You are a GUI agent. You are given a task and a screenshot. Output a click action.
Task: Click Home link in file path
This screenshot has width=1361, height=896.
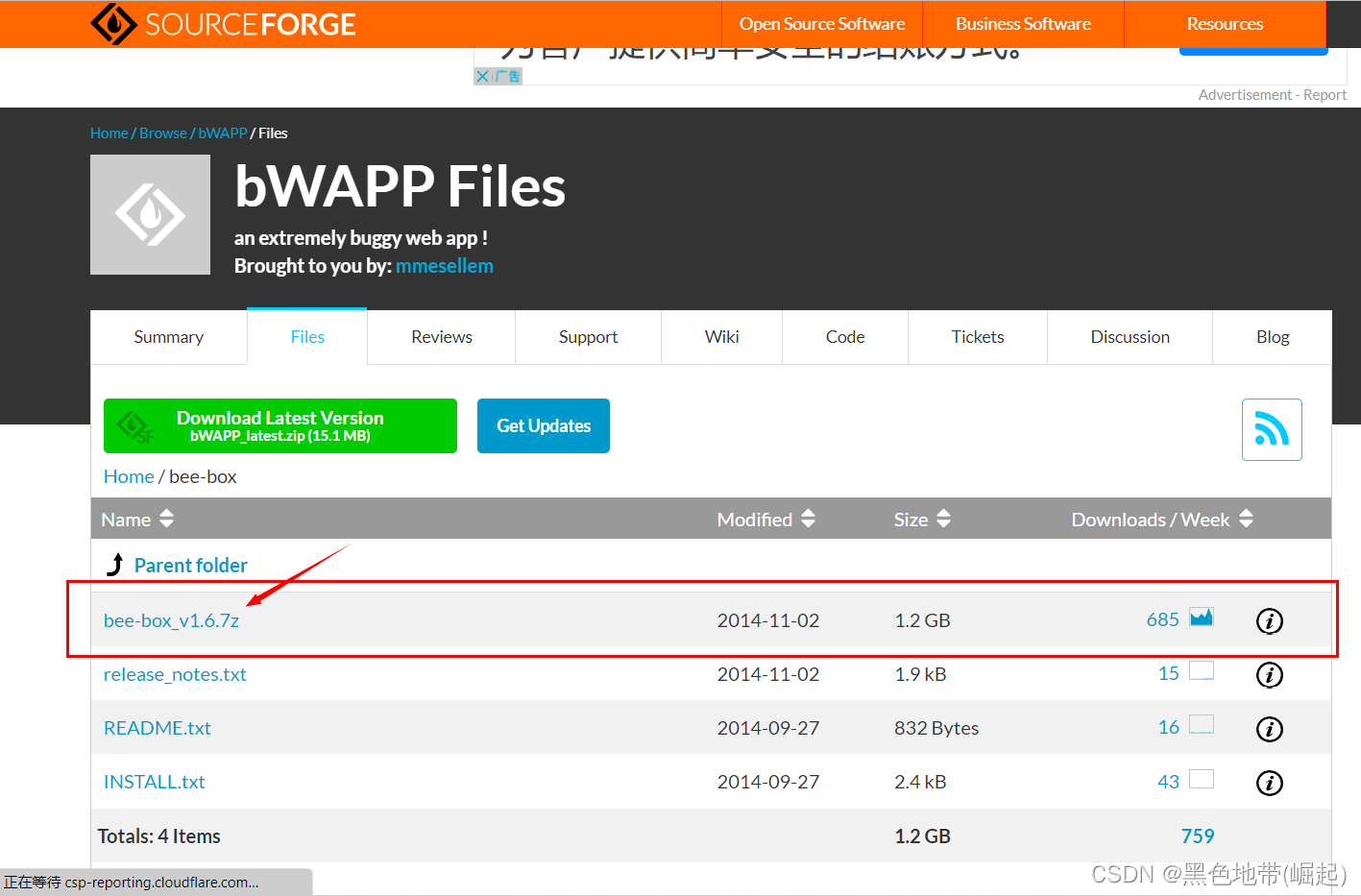click(x=129, y=476)
